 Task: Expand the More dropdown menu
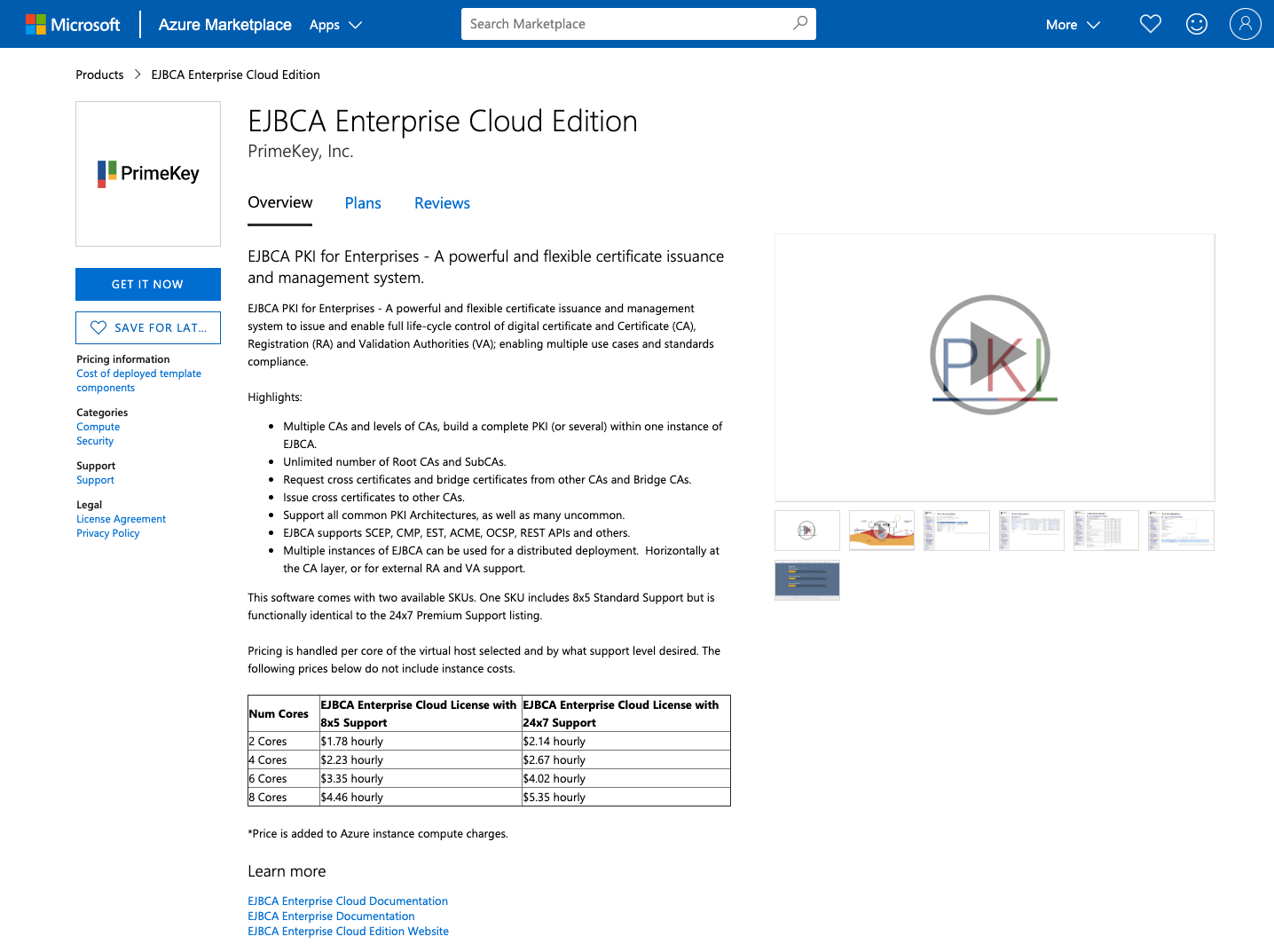pyautogui.click(x=1073, y=25)
